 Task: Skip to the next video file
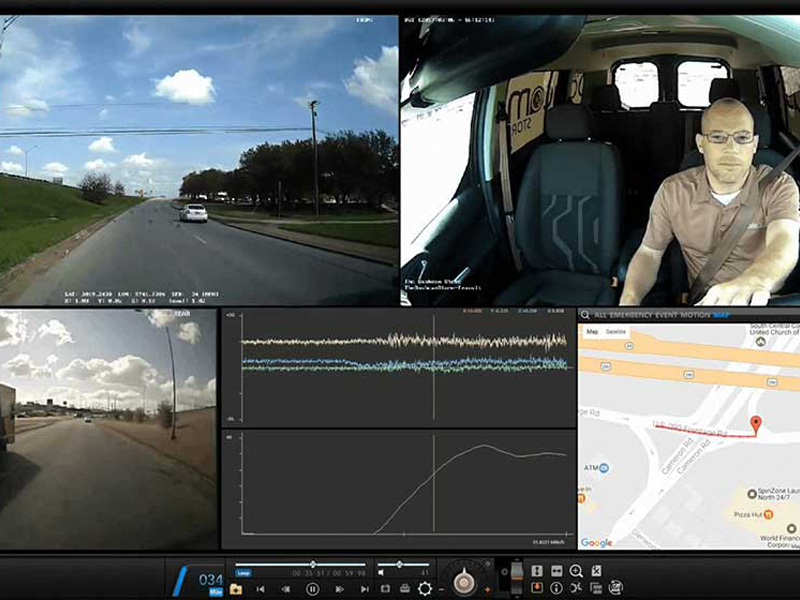(363, 589)
